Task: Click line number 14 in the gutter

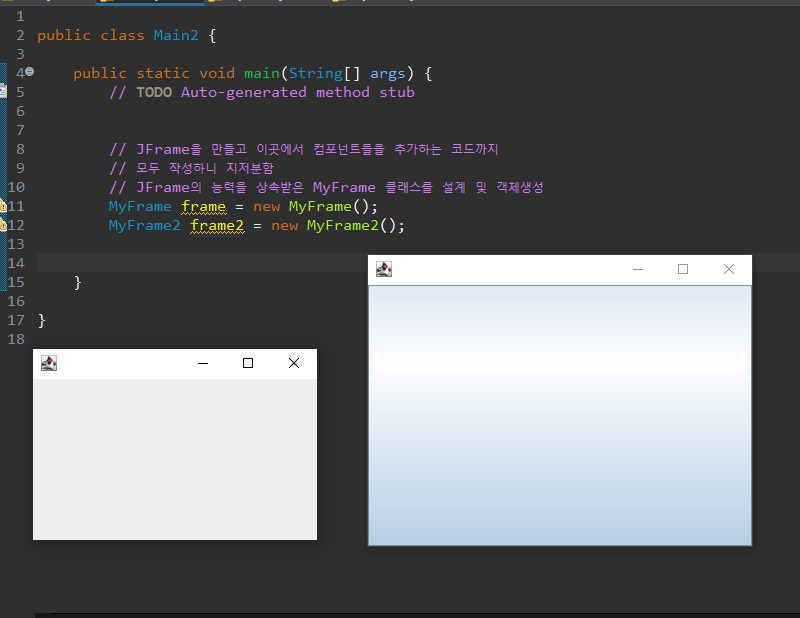Action: click(x=16, y=263)
